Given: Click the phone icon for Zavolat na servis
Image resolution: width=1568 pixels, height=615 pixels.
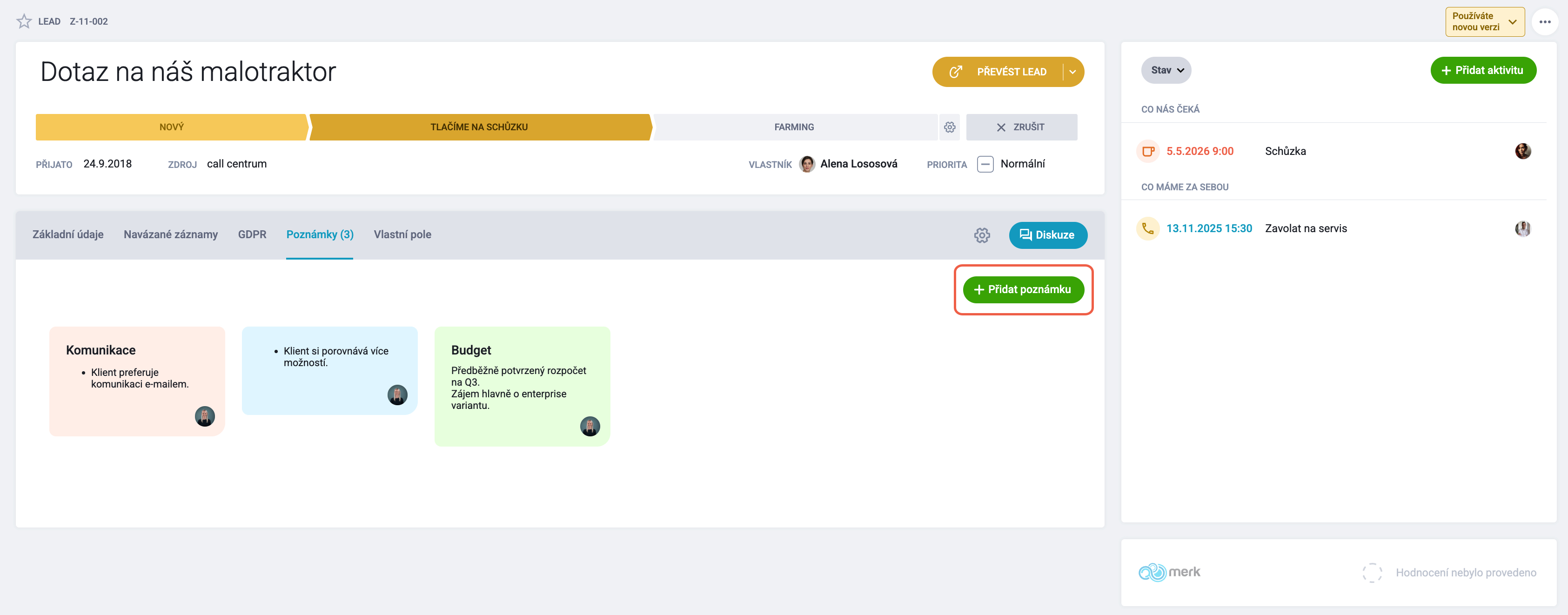Looking at the screenshot, I should pyautogui.click(x=1147, y=229).
